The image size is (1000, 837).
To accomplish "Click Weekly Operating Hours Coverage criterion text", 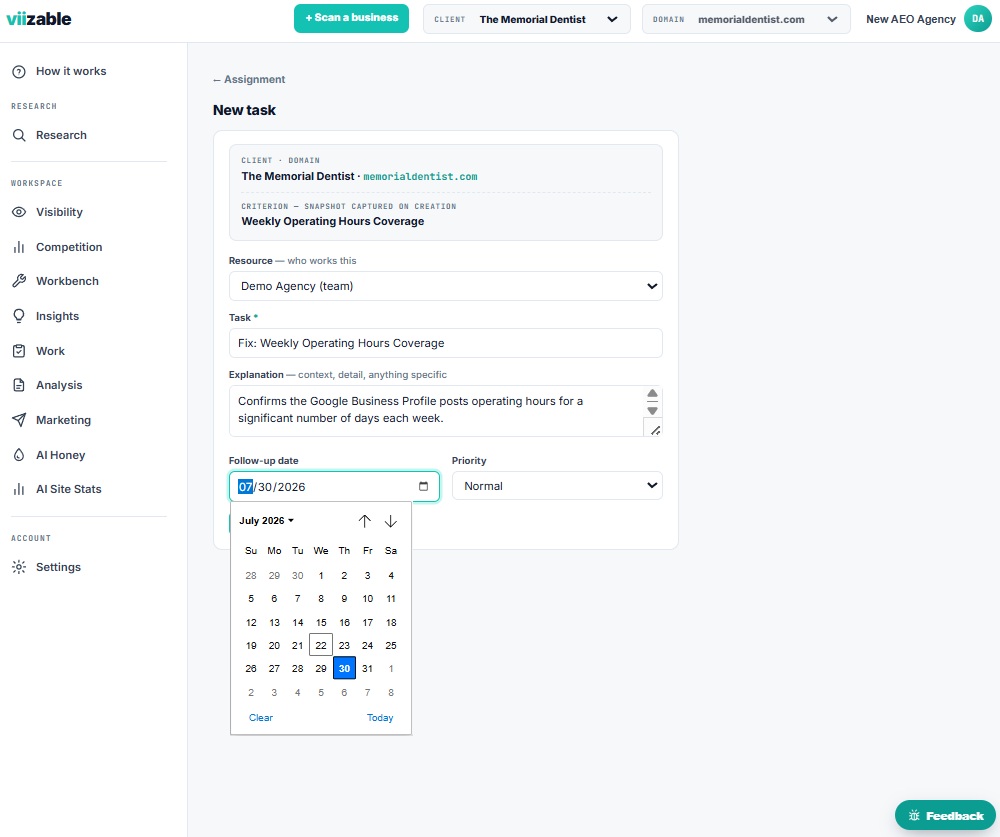I will tap(332, 221).
